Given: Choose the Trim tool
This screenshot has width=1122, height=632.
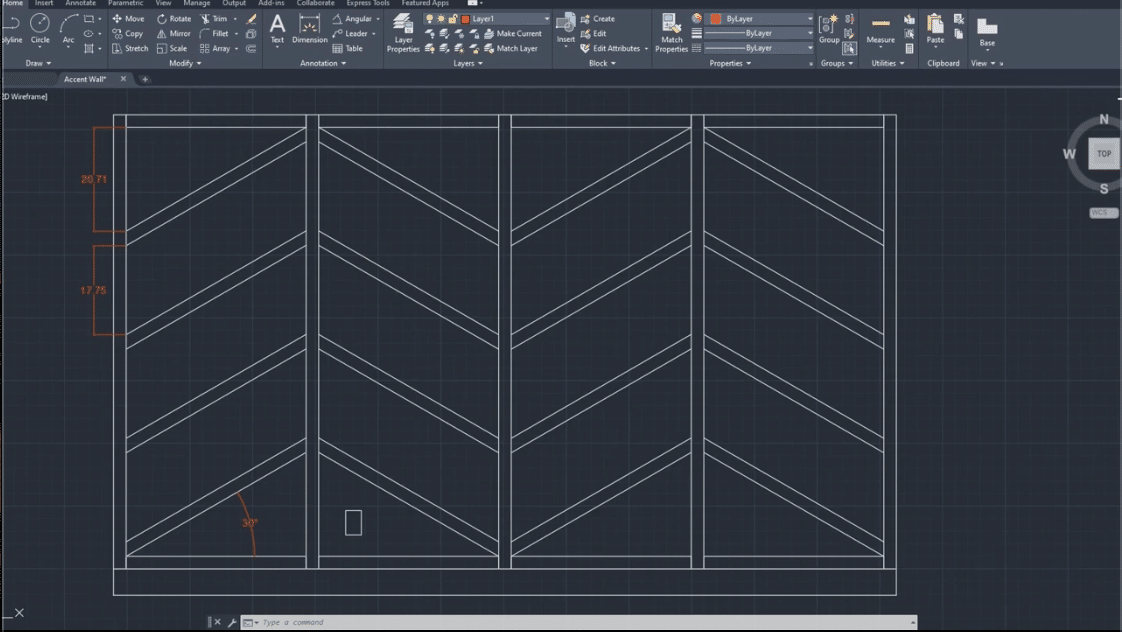Looking at the screenshot, I should (213, 18).
